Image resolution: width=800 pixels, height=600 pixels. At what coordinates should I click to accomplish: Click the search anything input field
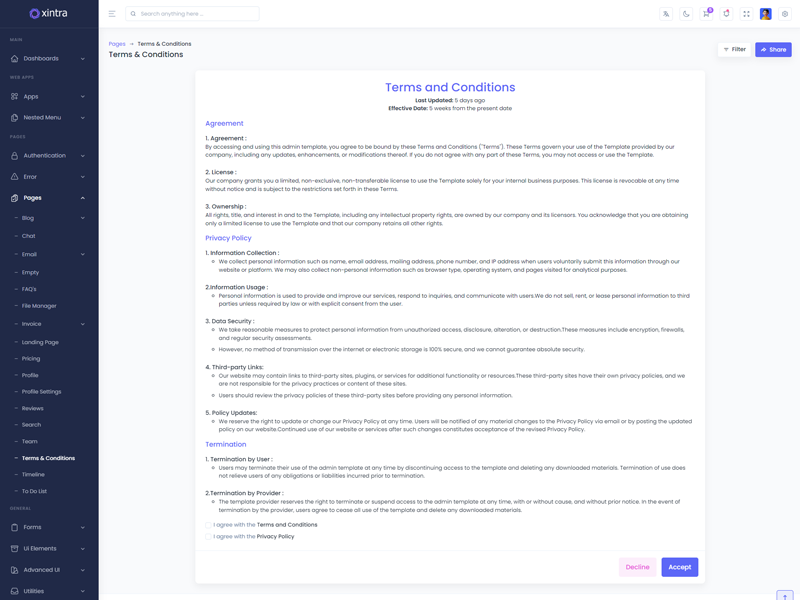click(x=197, y=14)
